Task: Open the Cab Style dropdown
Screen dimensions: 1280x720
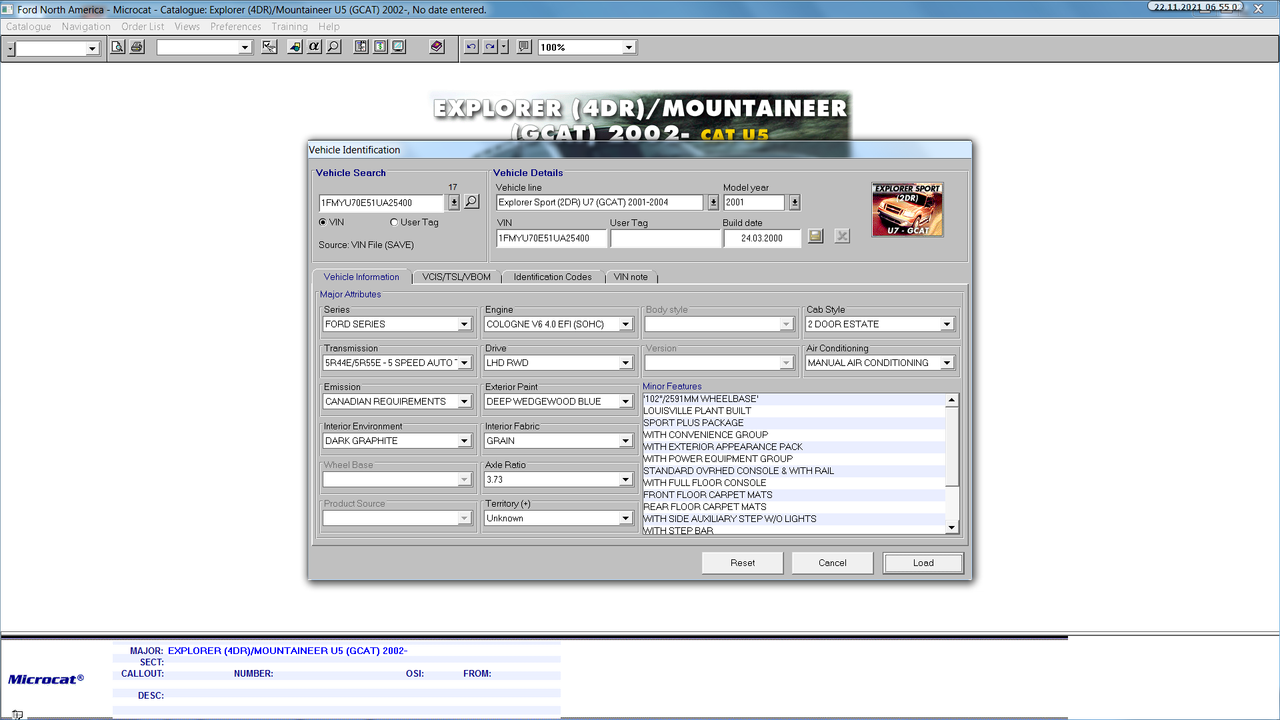Action: (x=947, y=324)
